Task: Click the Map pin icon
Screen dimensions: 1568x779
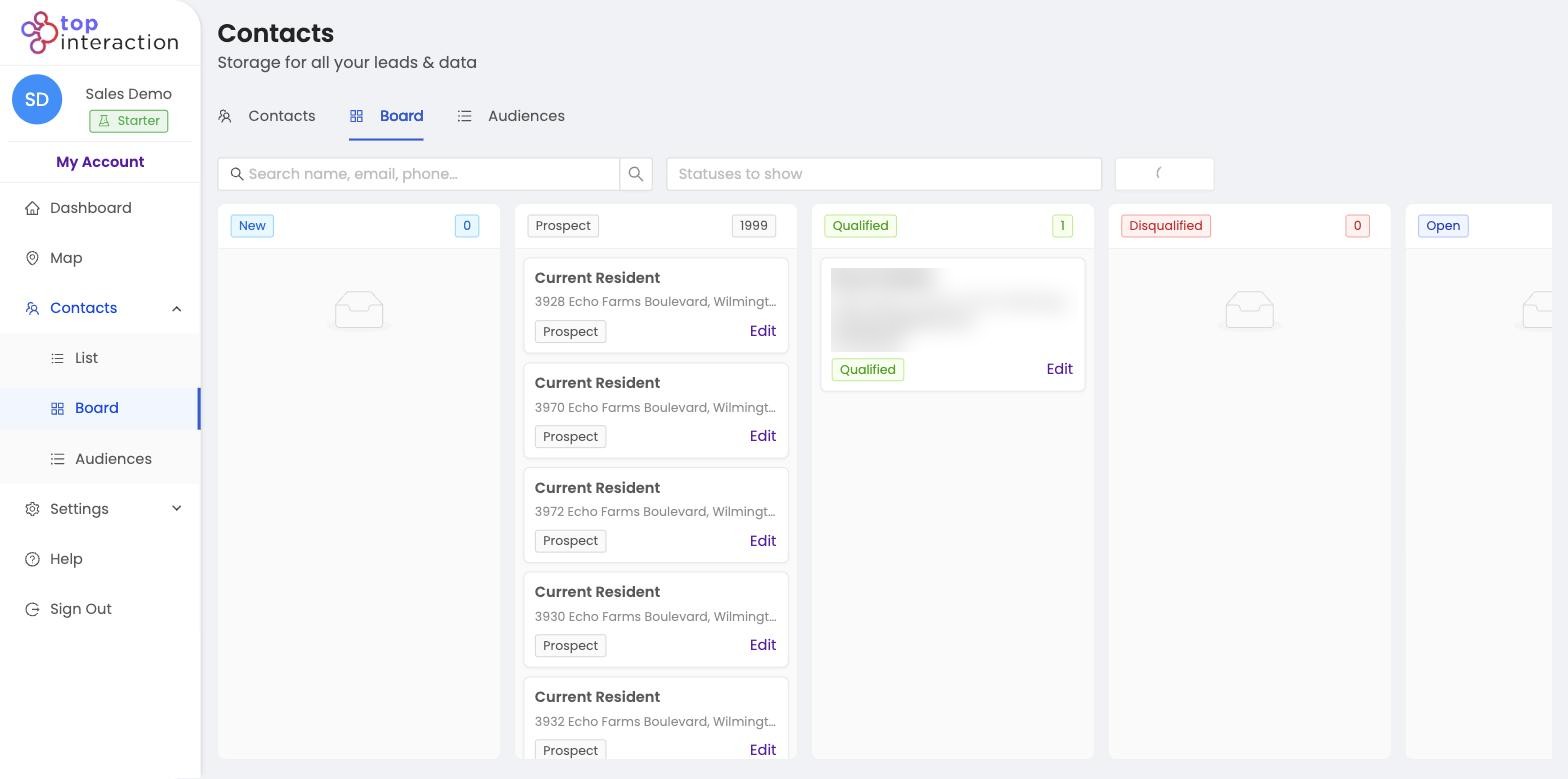Action: 32,258
